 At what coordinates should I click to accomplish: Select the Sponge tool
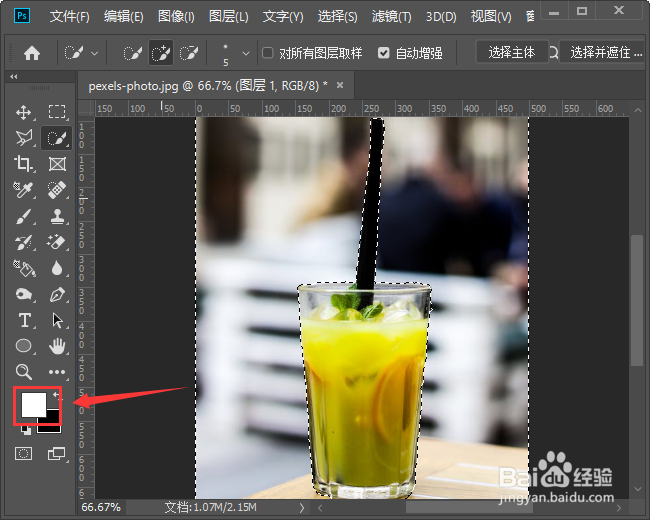pos(24,295)
